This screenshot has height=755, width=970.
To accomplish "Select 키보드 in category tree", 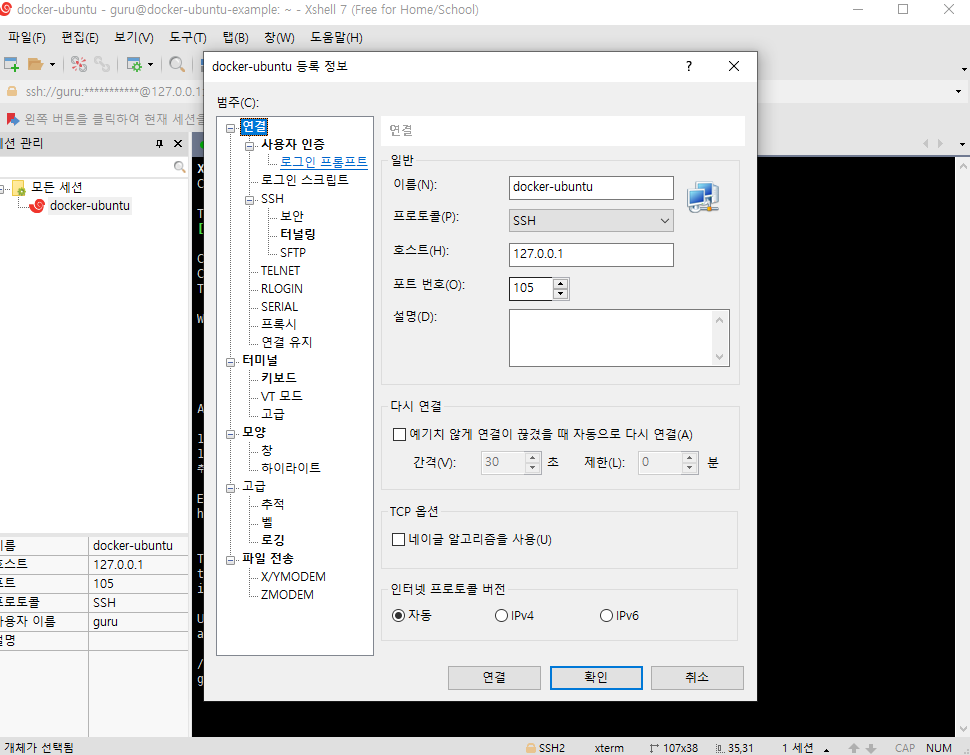I will click(278, 378).
